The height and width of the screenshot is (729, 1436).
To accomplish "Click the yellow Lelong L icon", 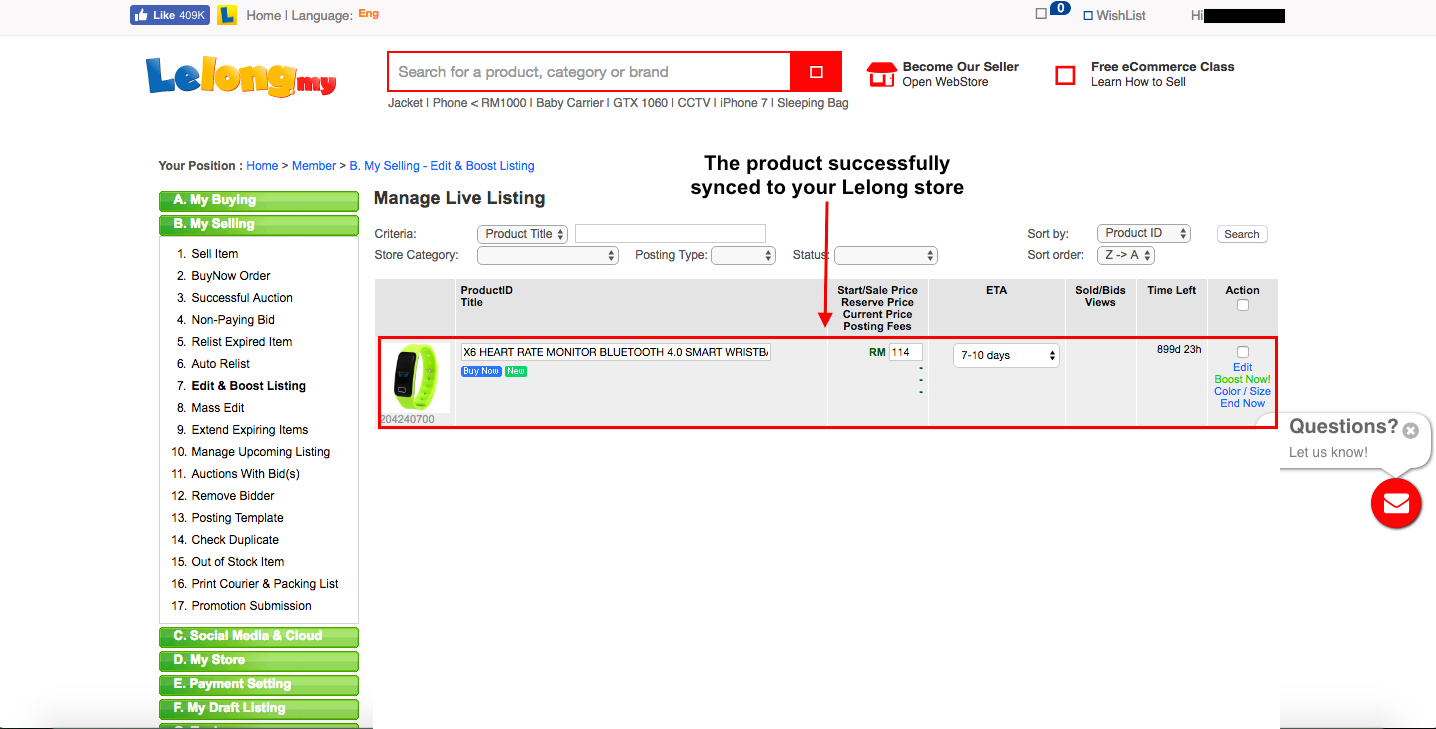I will point(227,15).
